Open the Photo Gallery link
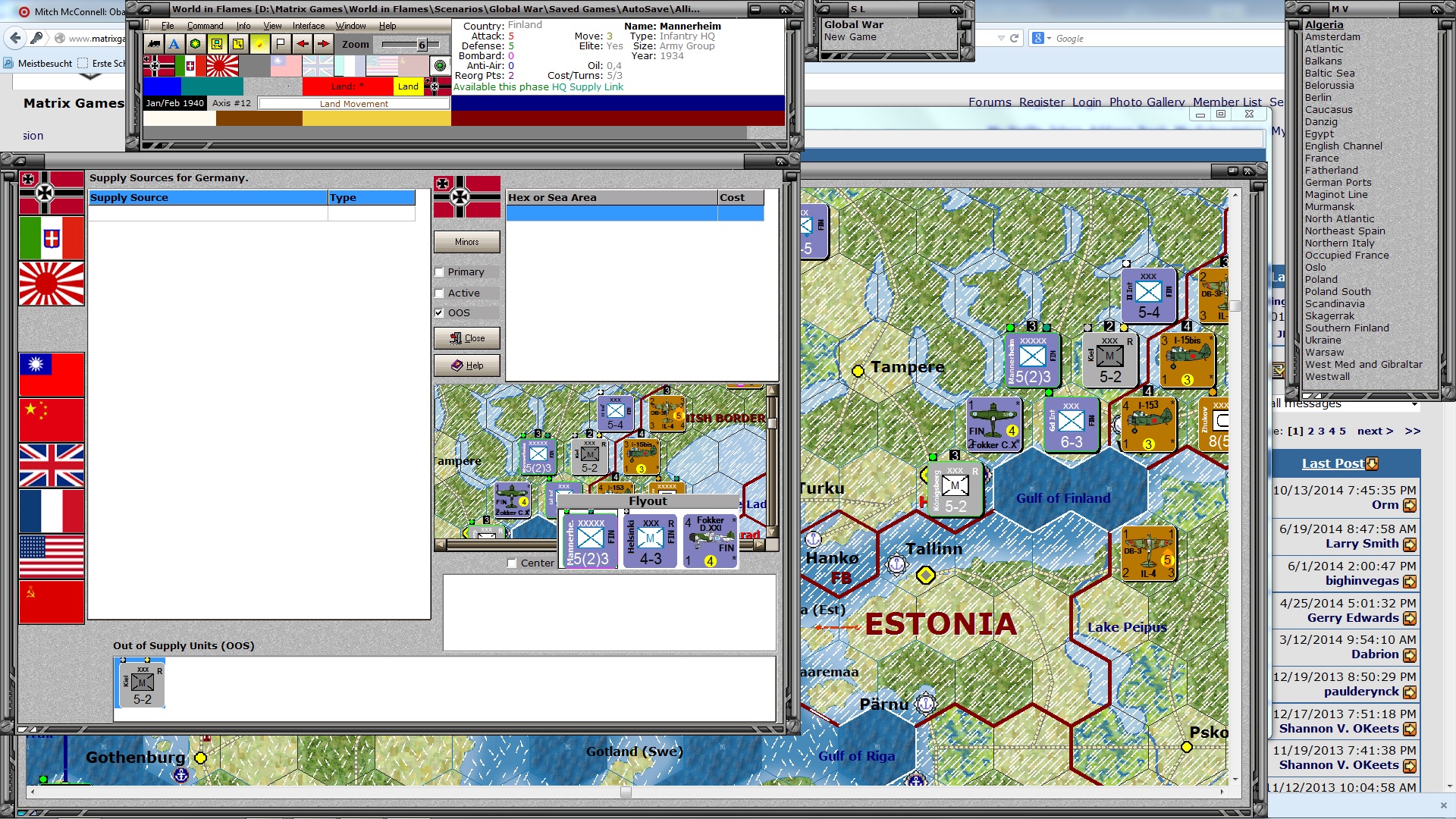Image resolution: width=1456 pixels, height=819 pixels. point(1147,102)
